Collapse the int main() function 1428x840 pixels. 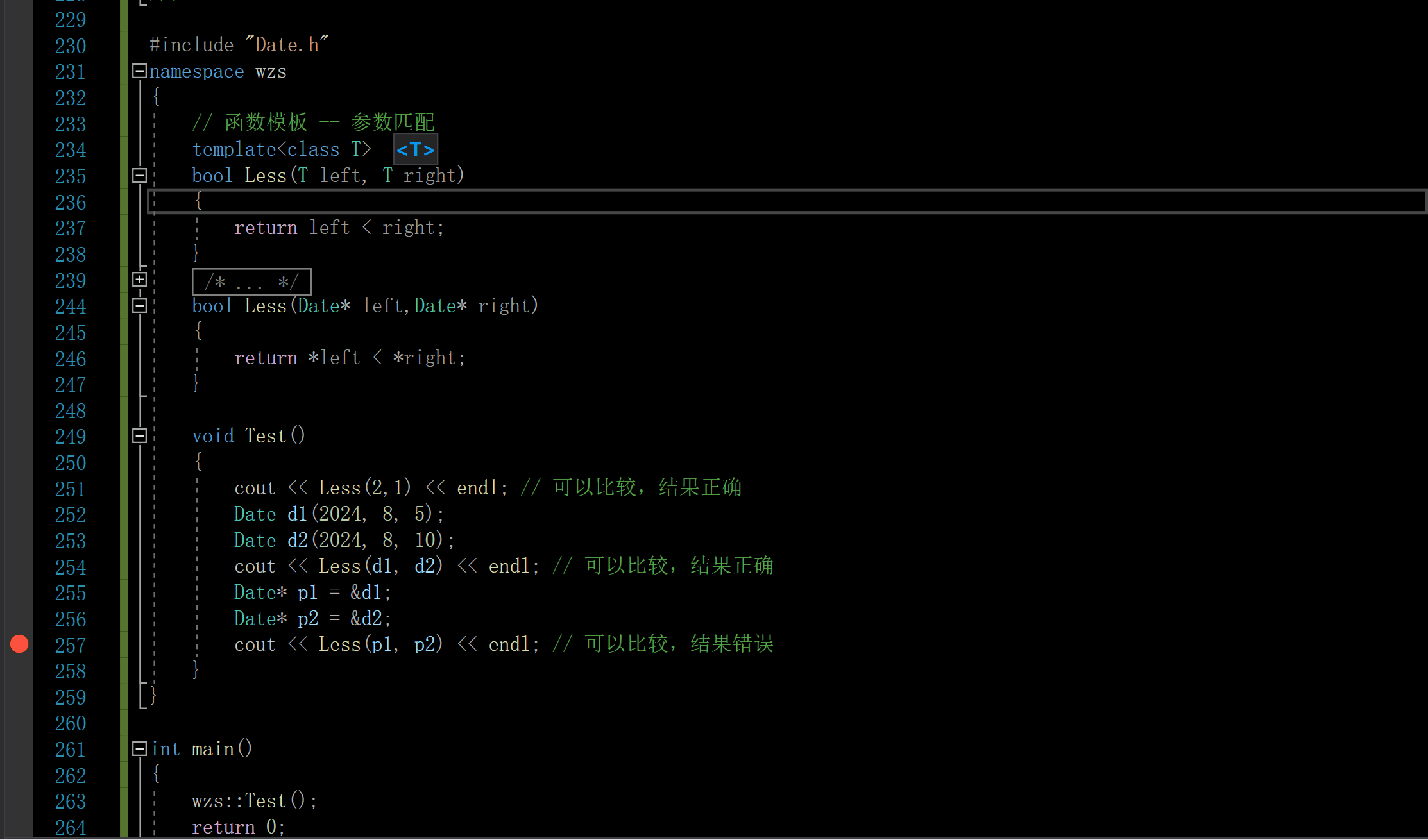[x=139, y=748]
